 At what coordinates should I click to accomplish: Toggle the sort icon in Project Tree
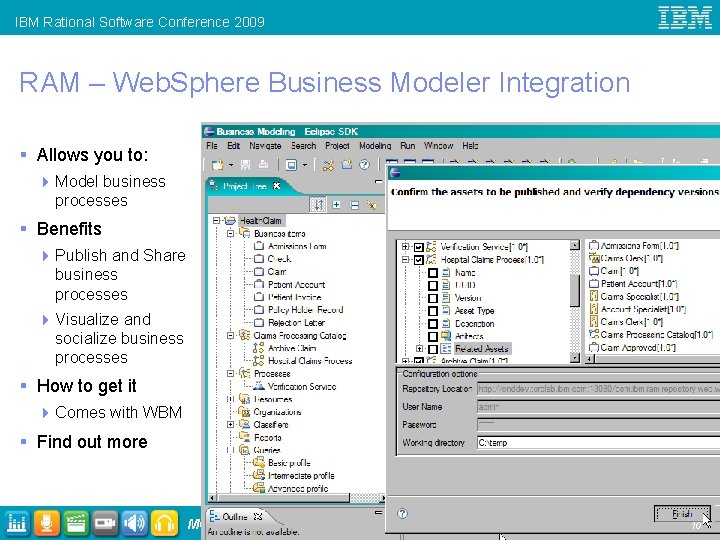pos(318,204)
